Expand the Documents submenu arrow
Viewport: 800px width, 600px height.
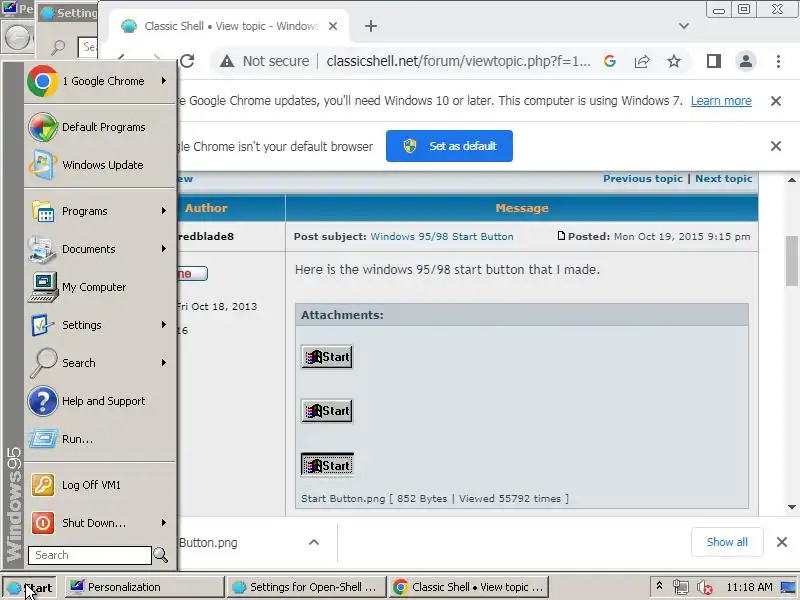164,248
